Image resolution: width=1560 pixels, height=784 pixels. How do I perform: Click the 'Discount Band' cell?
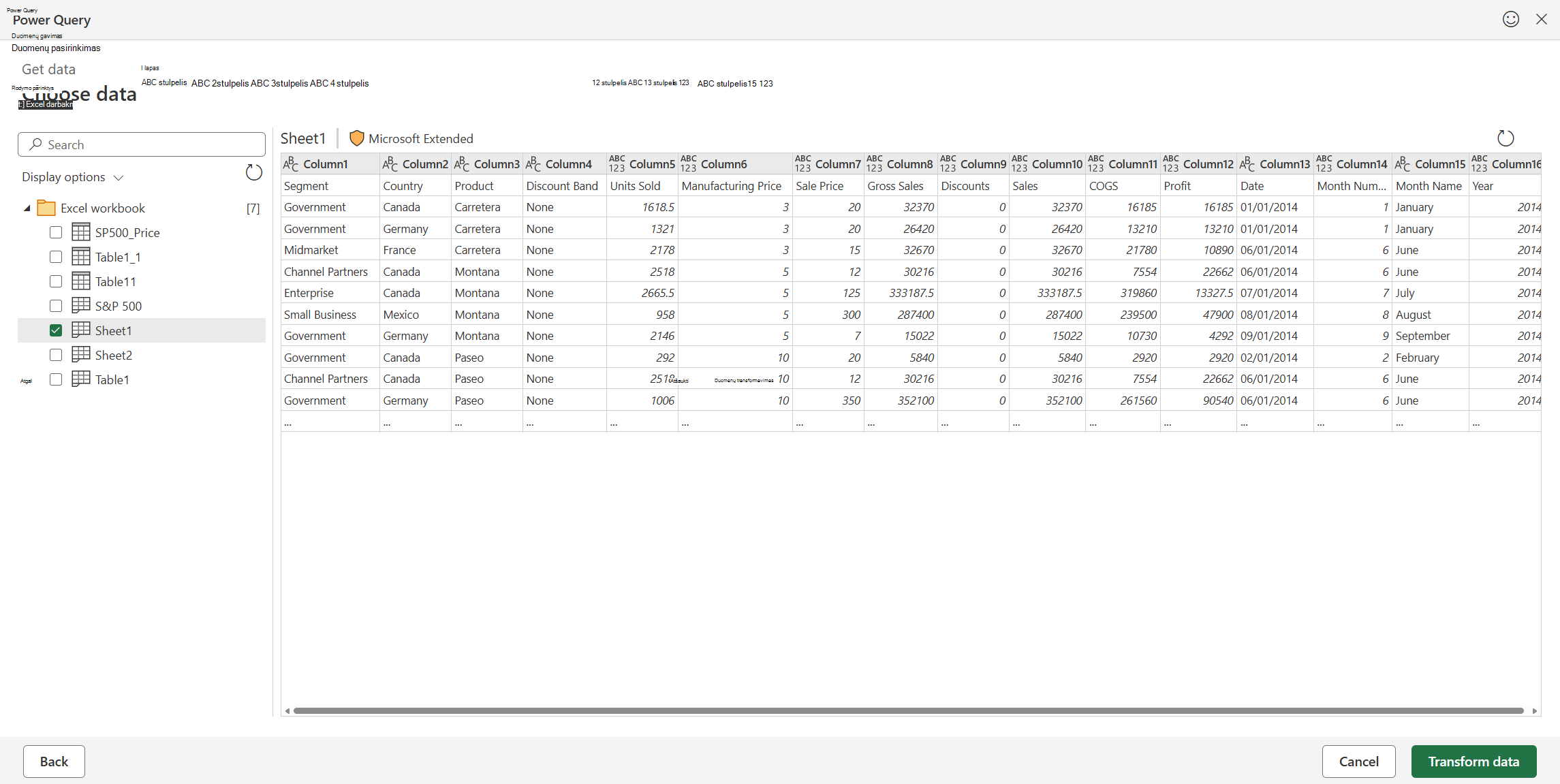(x=564, y=186)
